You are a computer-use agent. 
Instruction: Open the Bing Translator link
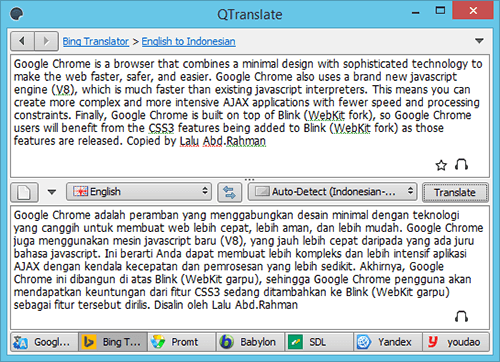coord(96,41)
